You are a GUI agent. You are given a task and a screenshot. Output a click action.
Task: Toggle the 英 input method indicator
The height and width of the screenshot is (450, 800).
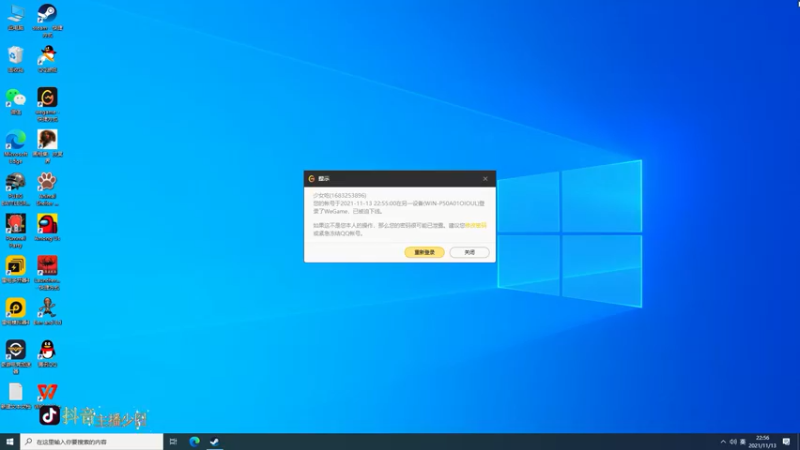point(743,442)
